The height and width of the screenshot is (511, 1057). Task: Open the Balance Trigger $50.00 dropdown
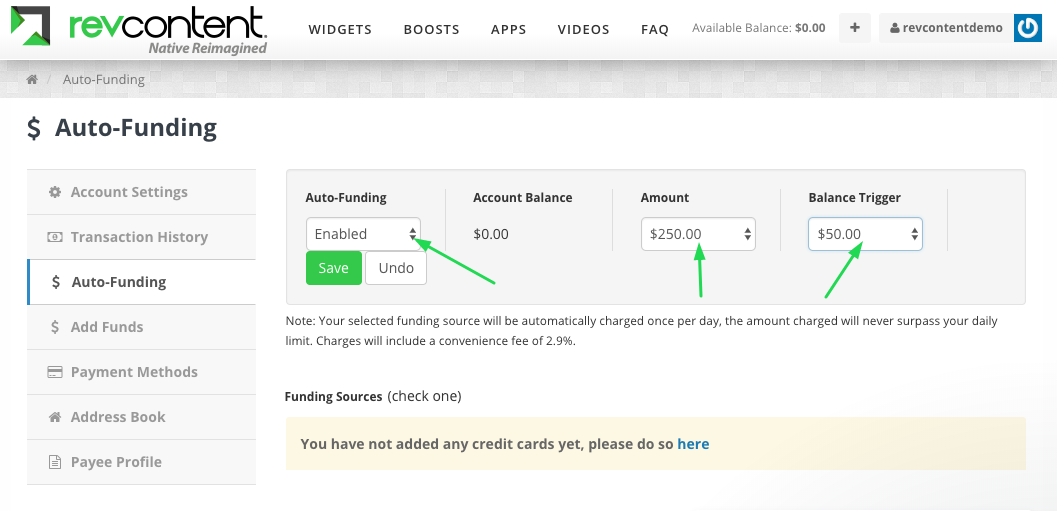point(865,234)
